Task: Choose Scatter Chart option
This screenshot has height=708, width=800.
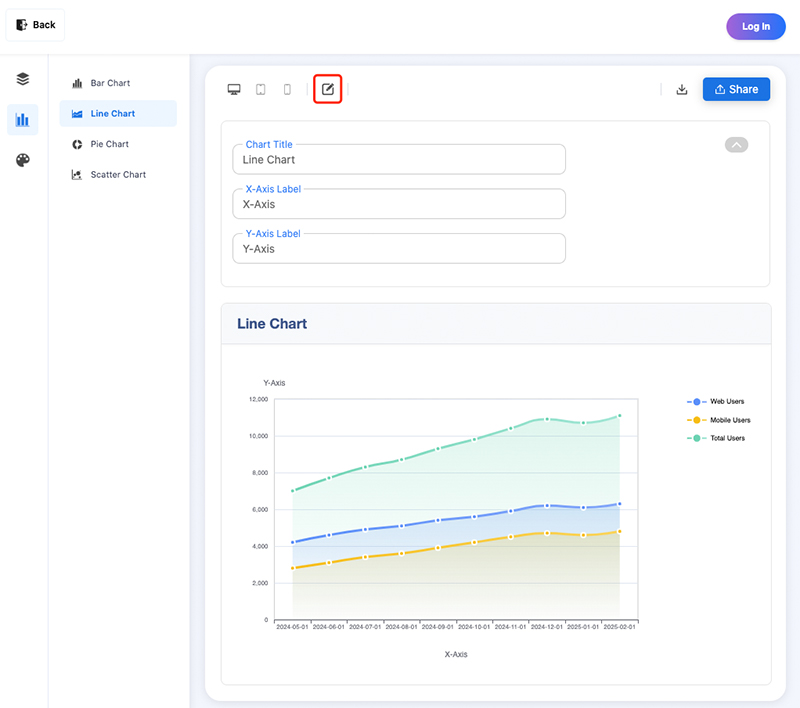Action: [x=117, y=175]
